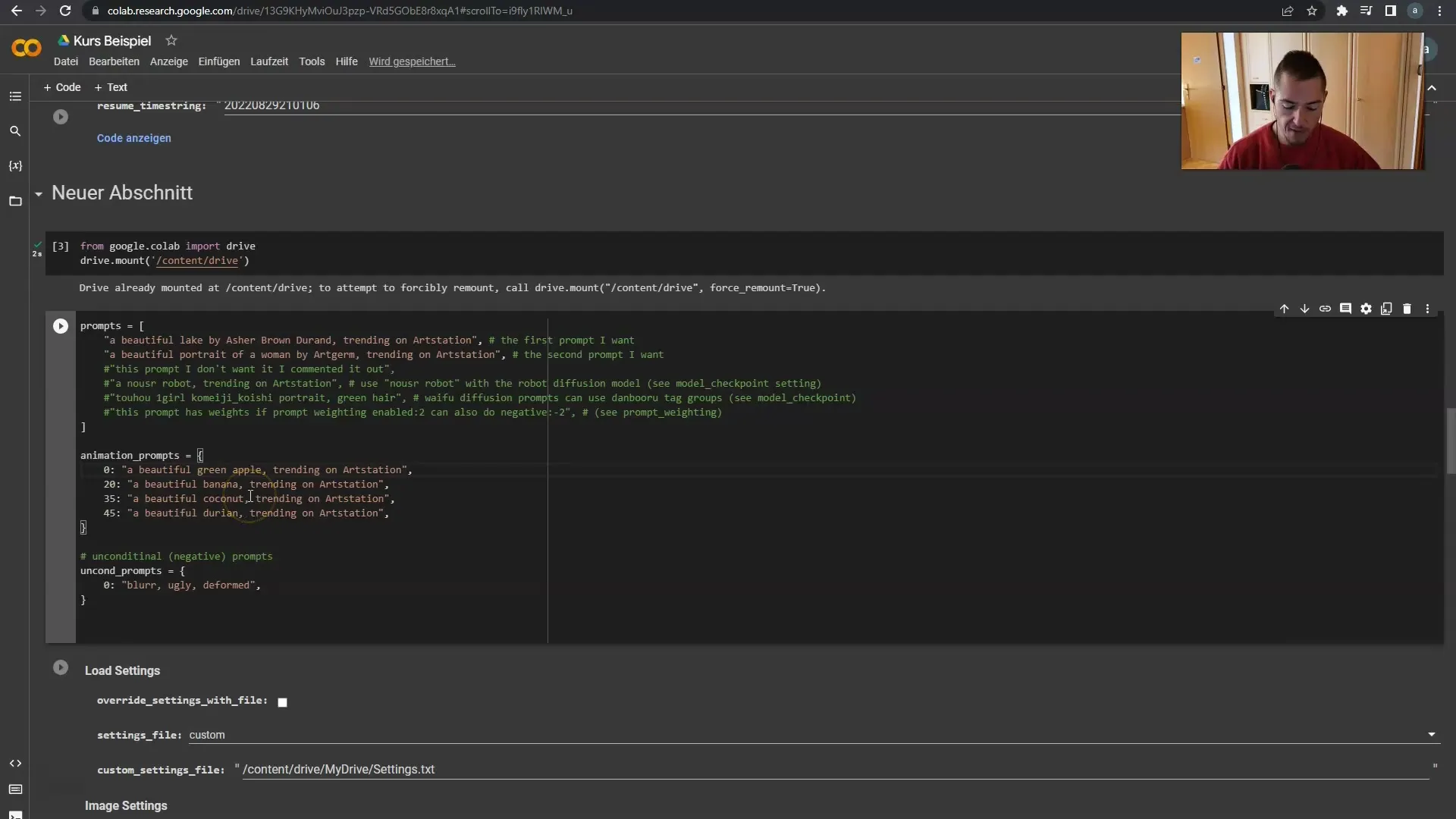Toggle the browser side panel

(x=1390, y=11)
